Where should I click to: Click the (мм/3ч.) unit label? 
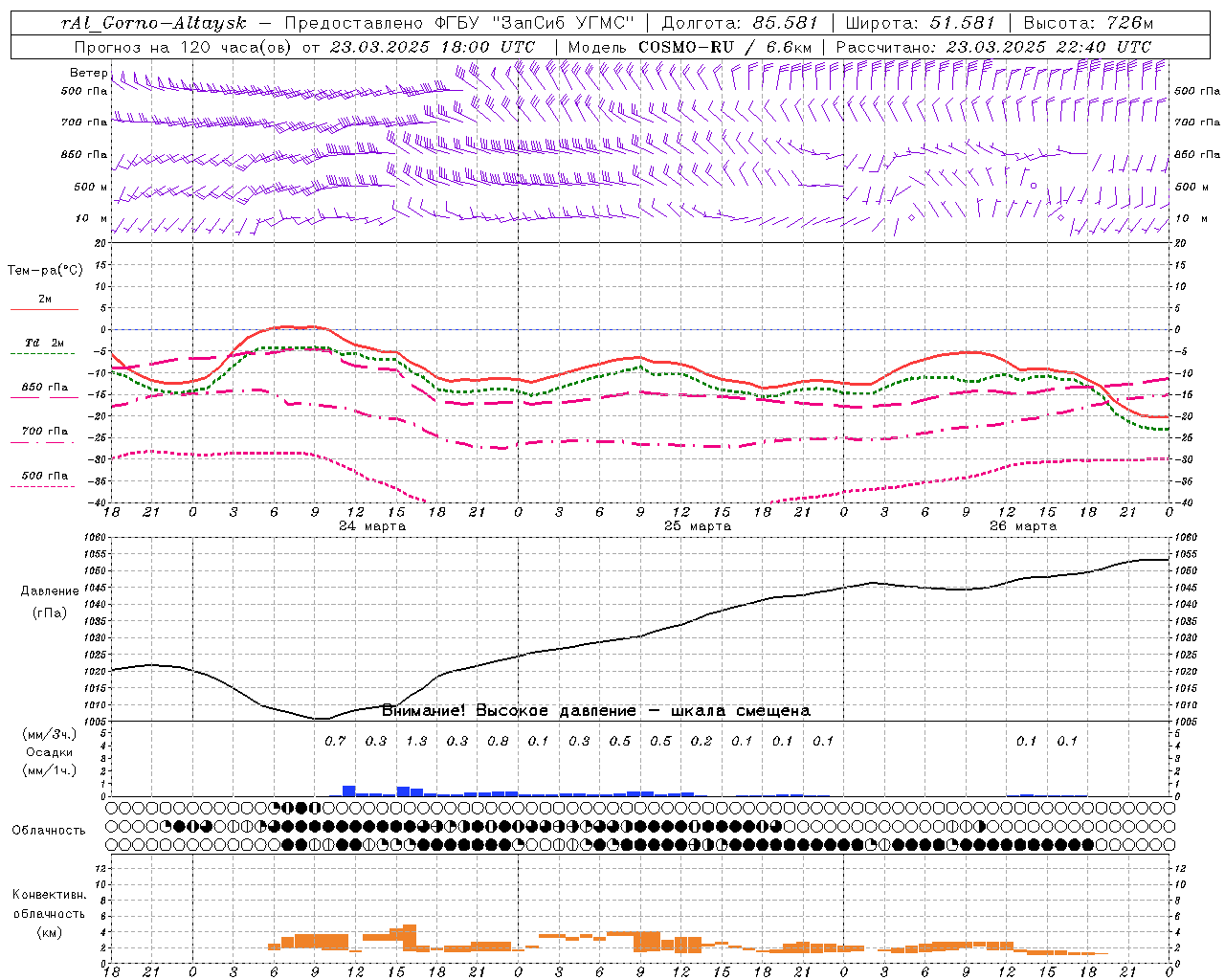(50, 734)
